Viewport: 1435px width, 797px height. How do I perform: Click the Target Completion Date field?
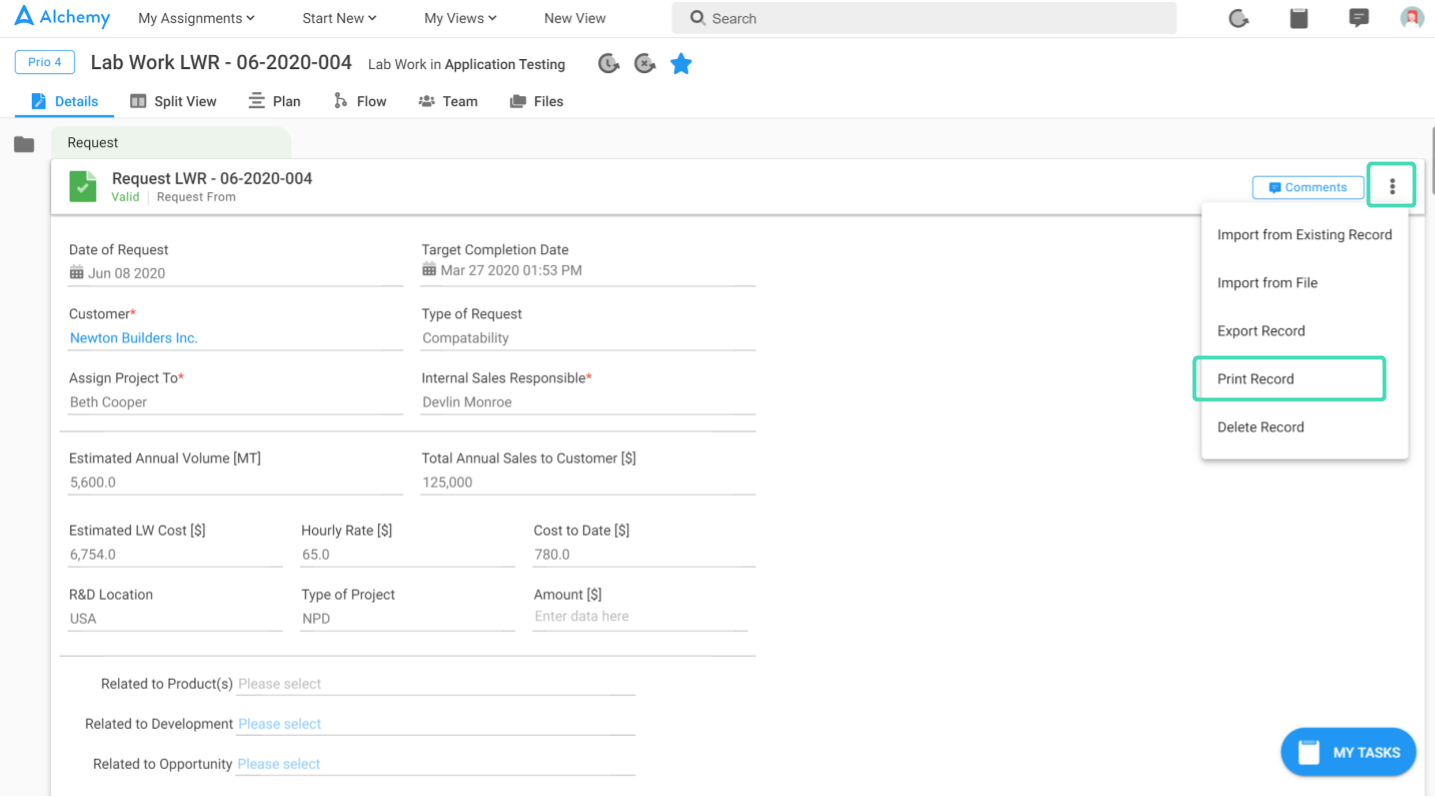tap(588, 271)
